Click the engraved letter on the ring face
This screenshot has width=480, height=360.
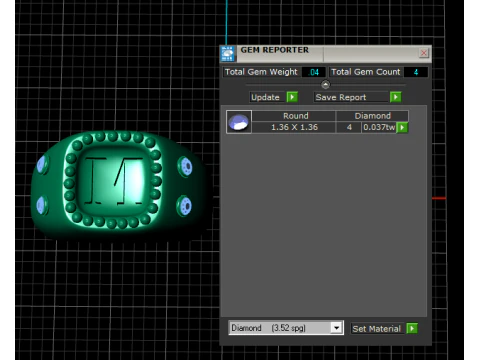pos(114,180)
